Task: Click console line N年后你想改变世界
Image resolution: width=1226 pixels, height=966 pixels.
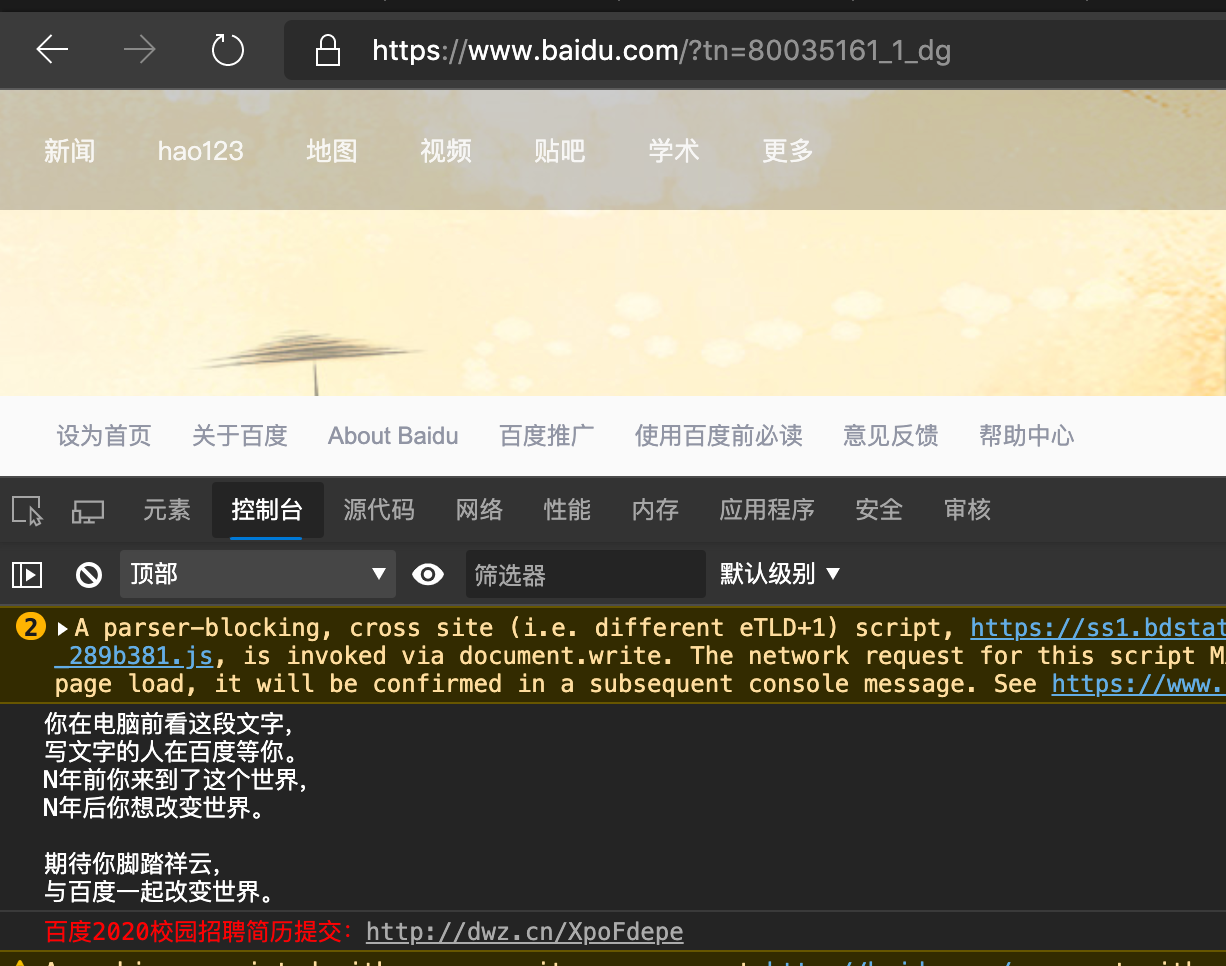Action: coord(155,807)
